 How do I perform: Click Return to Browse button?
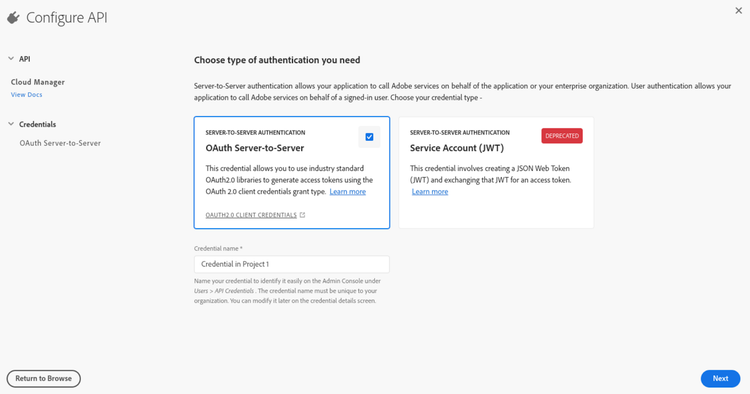tap(44, 379)
